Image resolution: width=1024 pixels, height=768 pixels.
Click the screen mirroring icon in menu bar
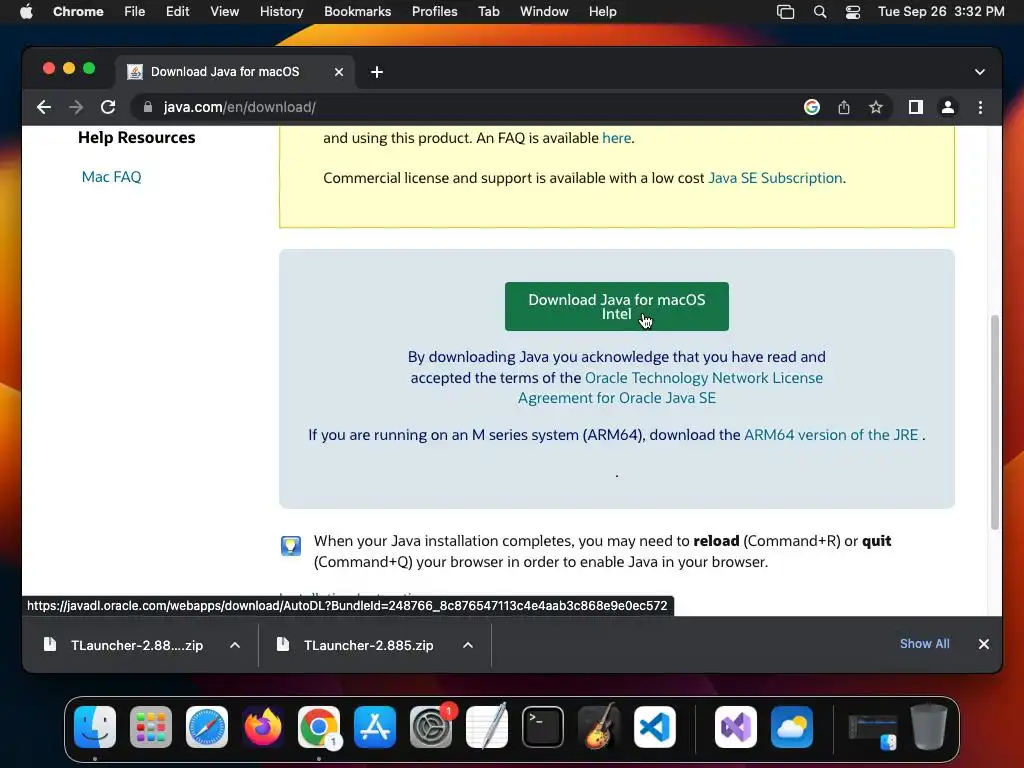coord(785,12)
